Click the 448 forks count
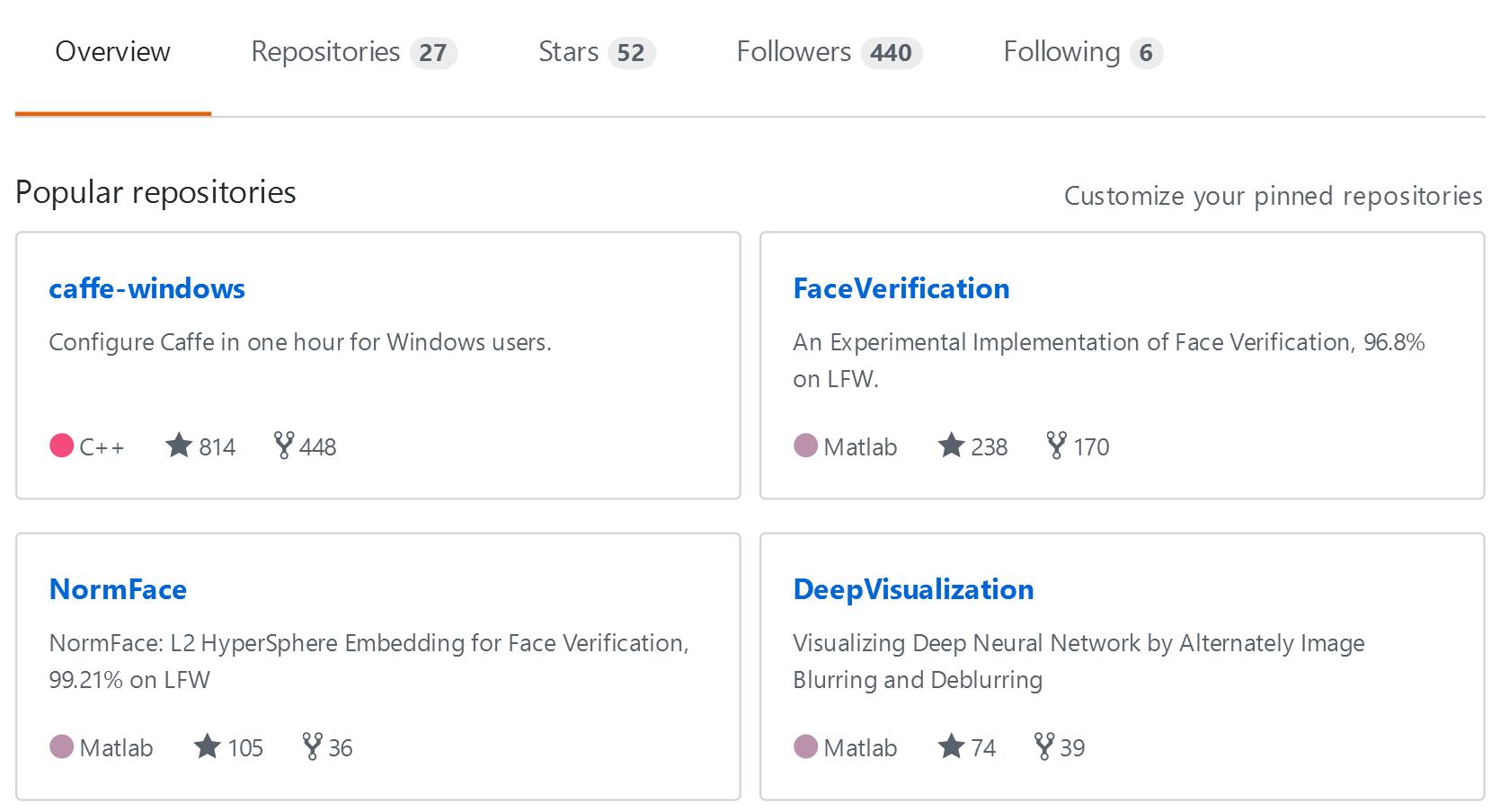 pos(317,447)
